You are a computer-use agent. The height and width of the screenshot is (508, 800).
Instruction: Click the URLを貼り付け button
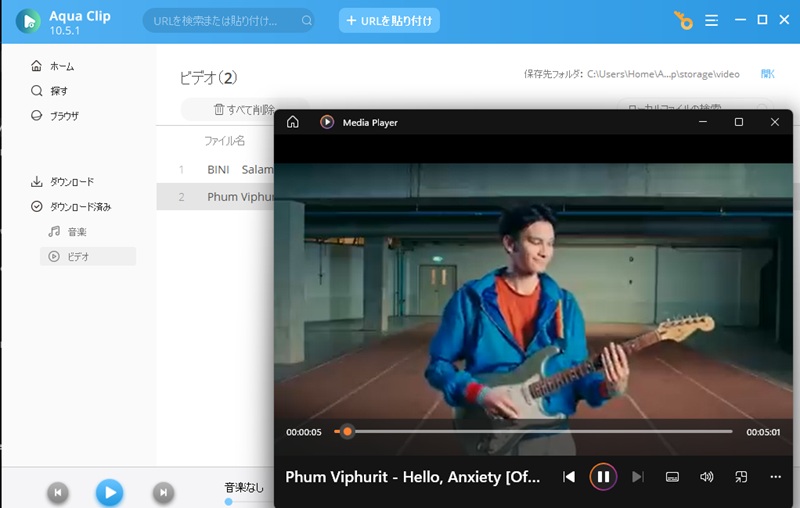[x=389, y=20]
